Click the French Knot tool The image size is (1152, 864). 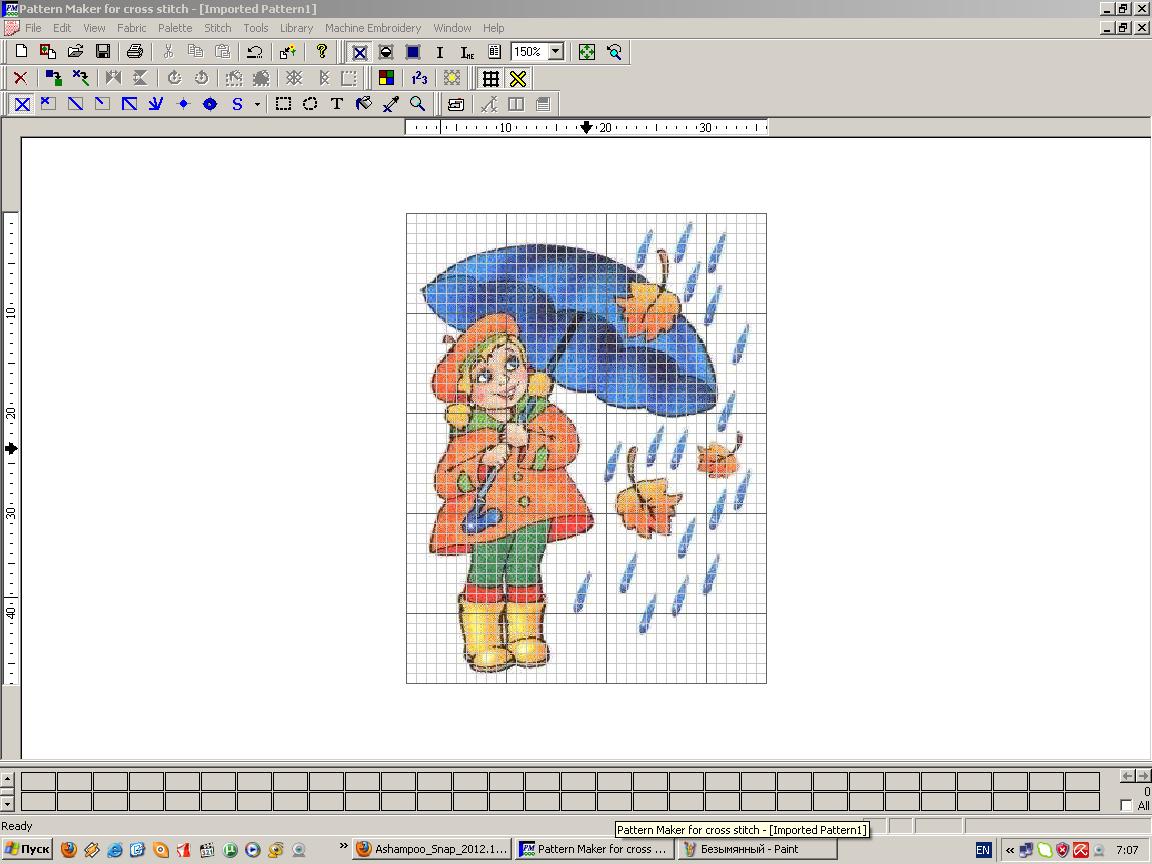click(x=210, y=104)
